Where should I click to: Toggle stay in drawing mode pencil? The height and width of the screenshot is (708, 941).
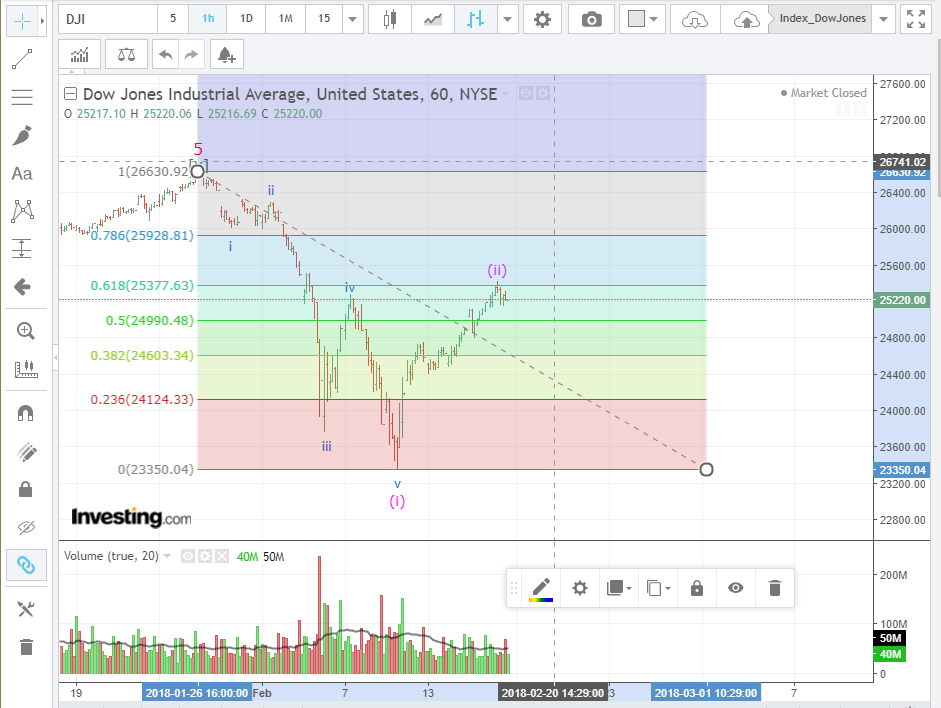click(25, 451)
